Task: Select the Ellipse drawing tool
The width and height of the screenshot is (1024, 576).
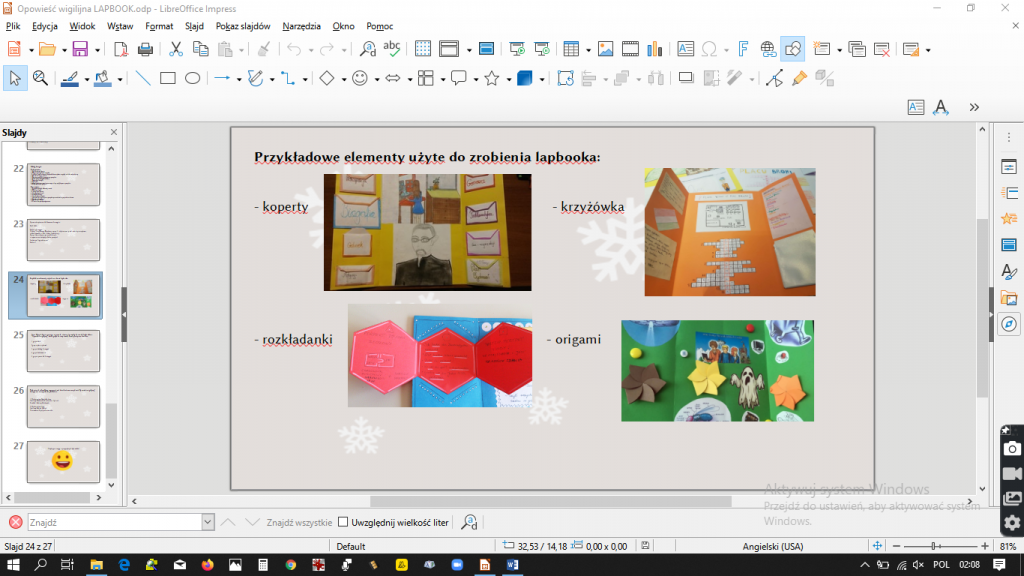Action: click(x=193, y=78)
